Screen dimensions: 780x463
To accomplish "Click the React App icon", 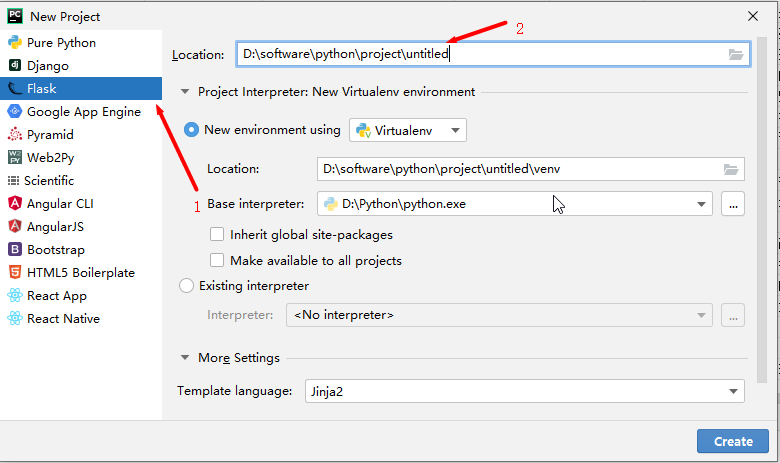I will pyautogui.click(x=15, y=295).
